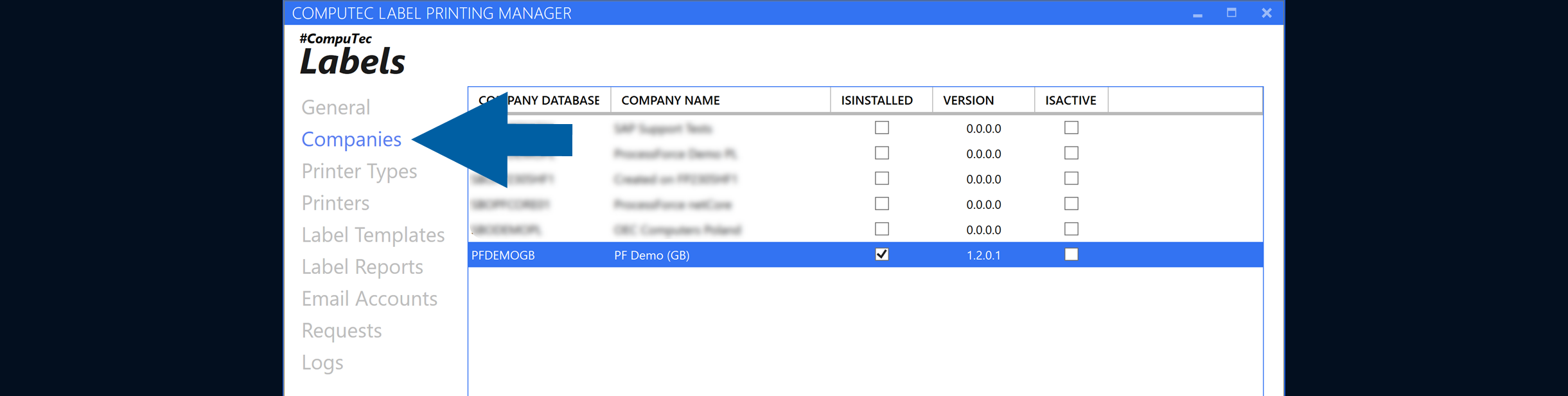Tick ISACTIVE in the fifth company row
The image size is (1568, 396).
(1071, 229)
